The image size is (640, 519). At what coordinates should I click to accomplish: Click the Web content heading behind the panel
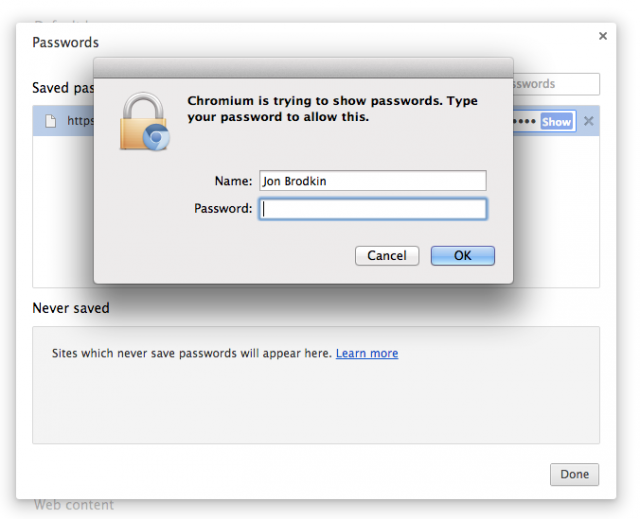[x=74, y=505]
